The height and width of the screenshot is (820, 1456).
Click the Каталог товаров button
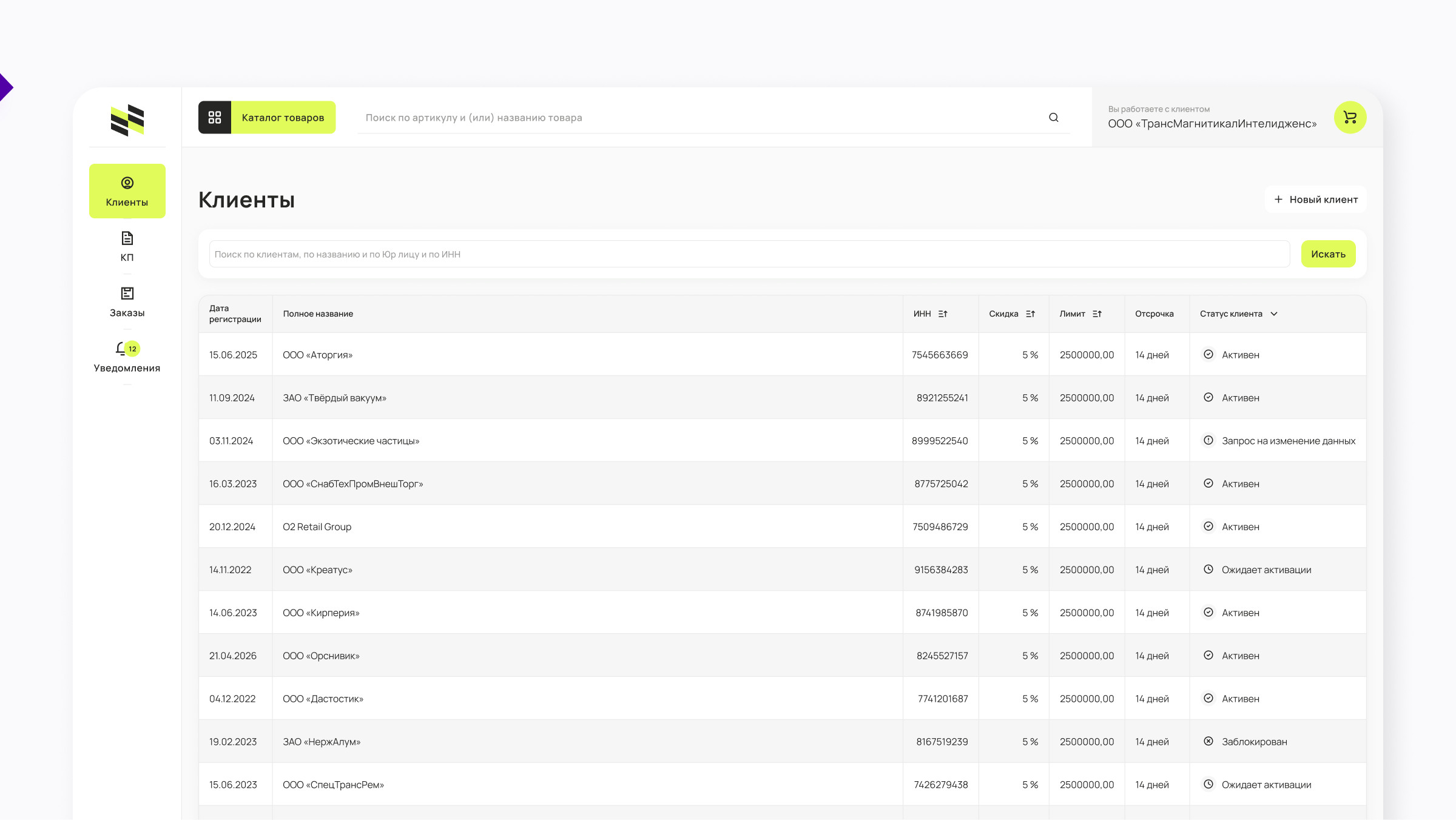tap(283, 117)
